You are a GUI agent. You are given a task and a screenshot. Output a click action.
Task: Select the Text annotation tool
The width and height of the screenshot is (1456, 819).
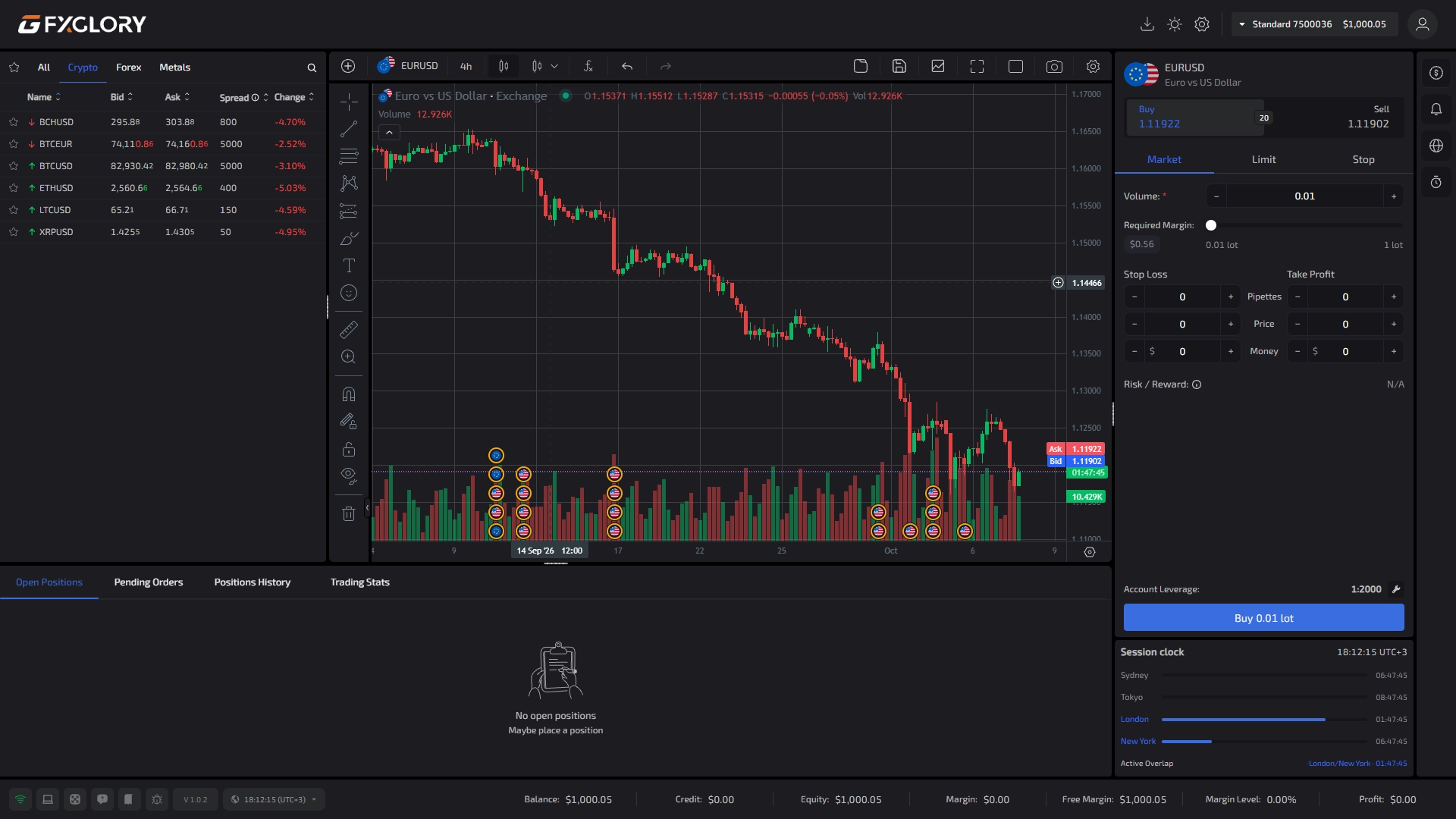[x=349, y=265]
